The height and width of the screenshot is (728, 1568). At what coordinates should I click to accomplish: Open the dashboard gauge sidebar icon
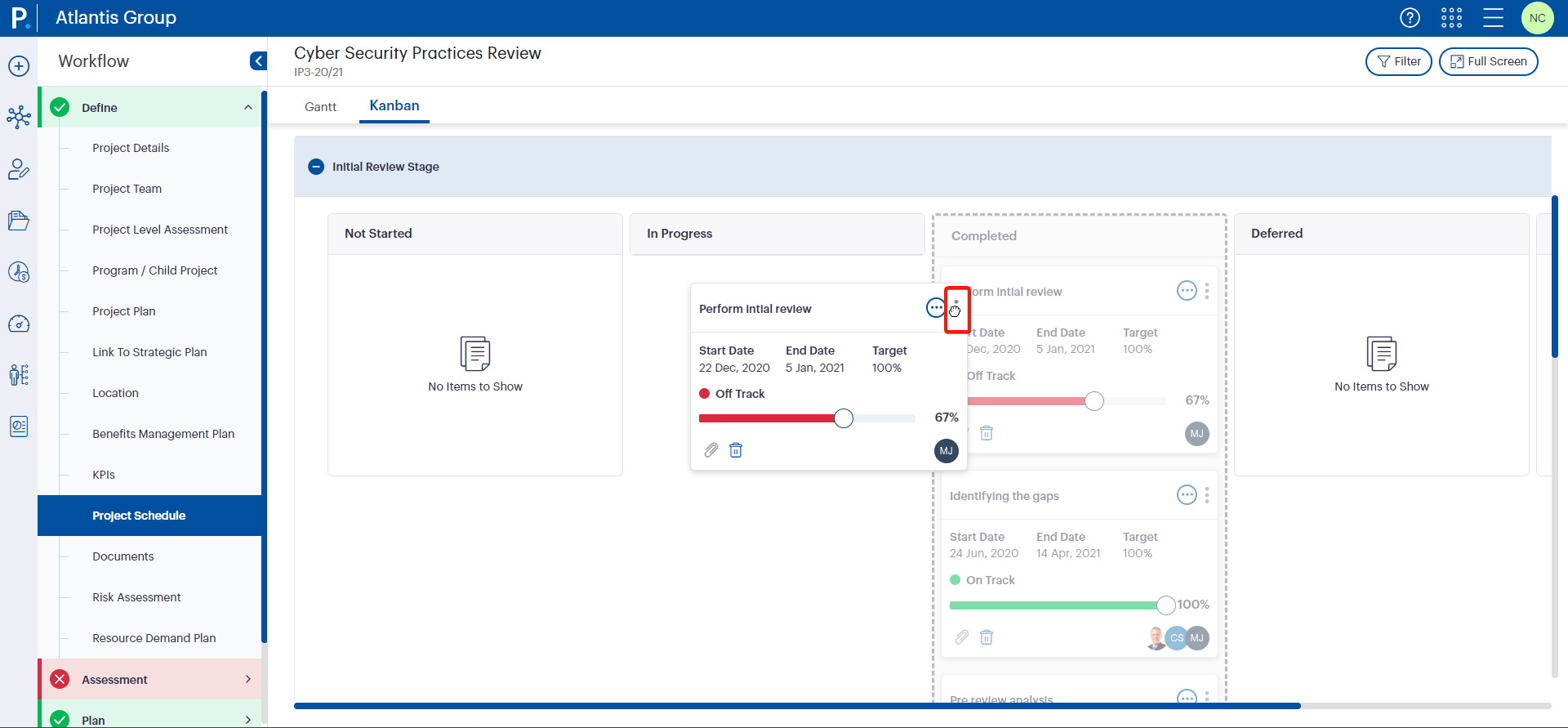pyautogui.click(x=19, y=324)
